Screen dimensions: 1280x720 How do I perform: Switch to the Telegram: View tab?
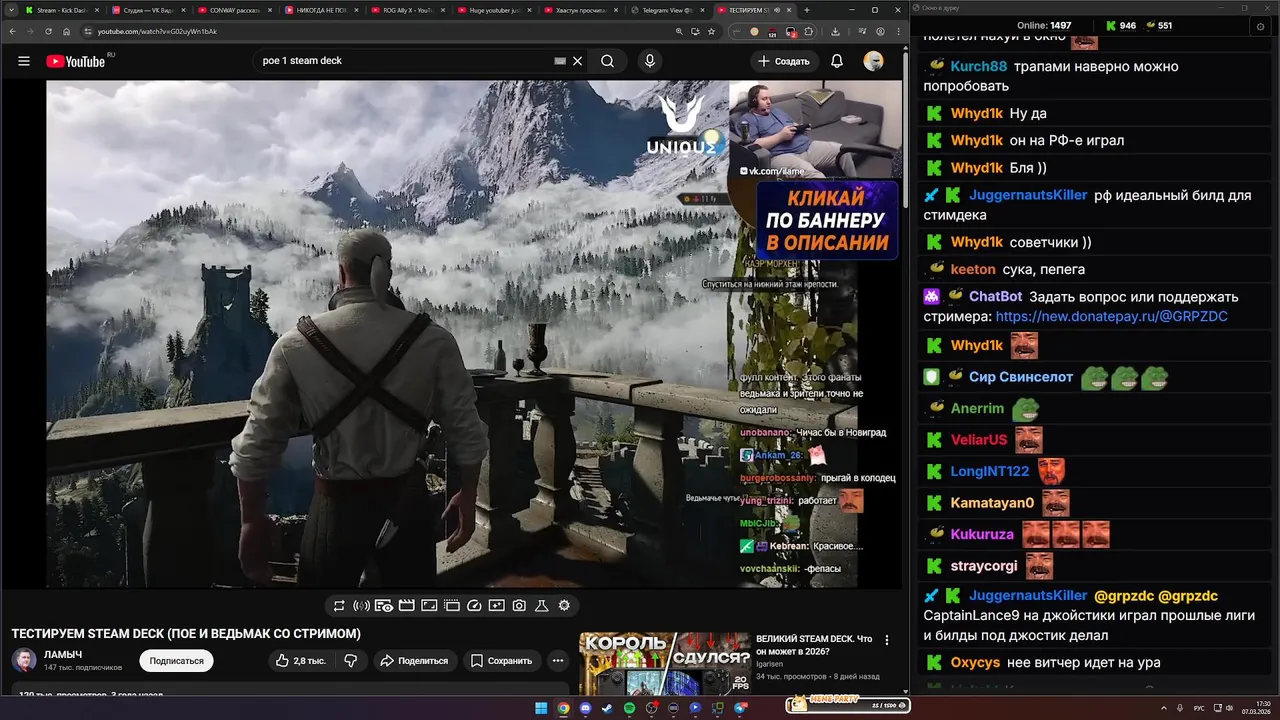tap(667, 10)
